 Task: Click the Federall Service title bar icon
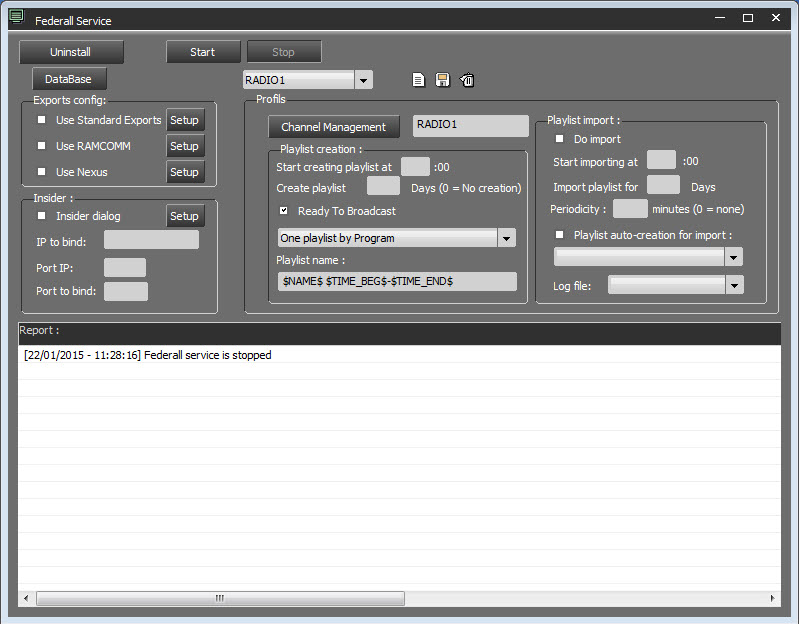15,18
